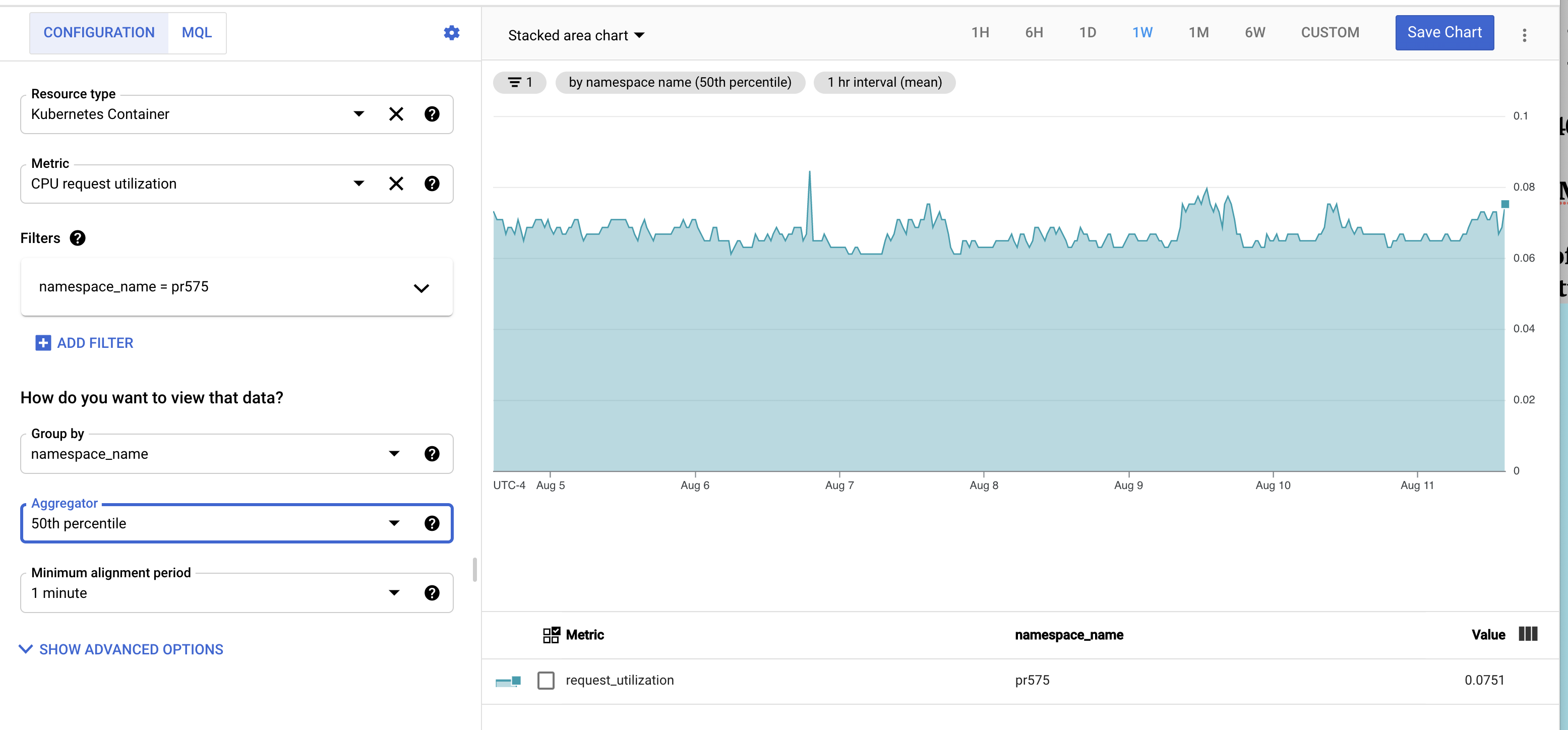Click the legend mode grid icon near Metric

pos(551,634)
